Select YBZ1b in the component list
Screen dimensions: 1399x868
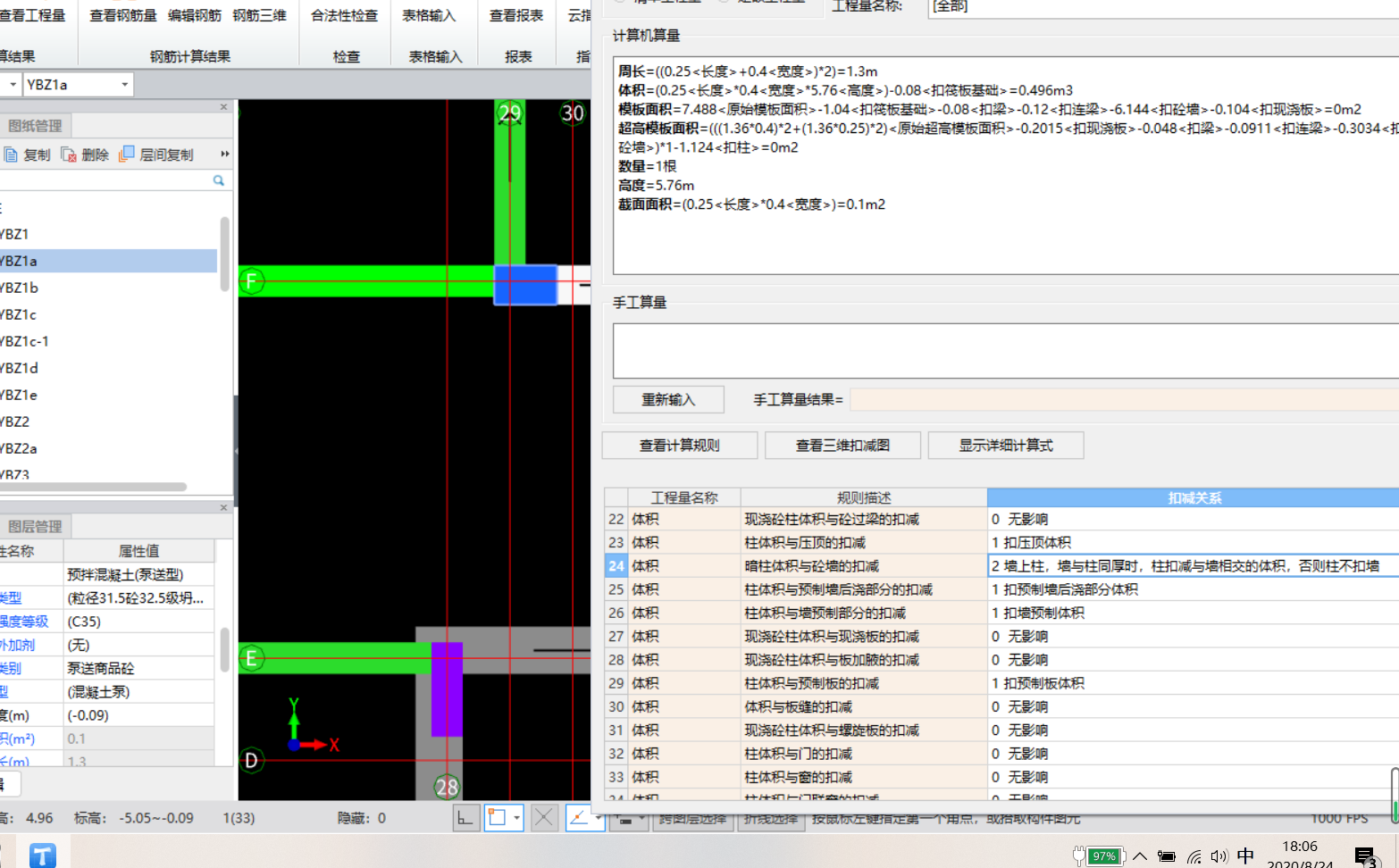pyautogui.click(x=108, y=288)
